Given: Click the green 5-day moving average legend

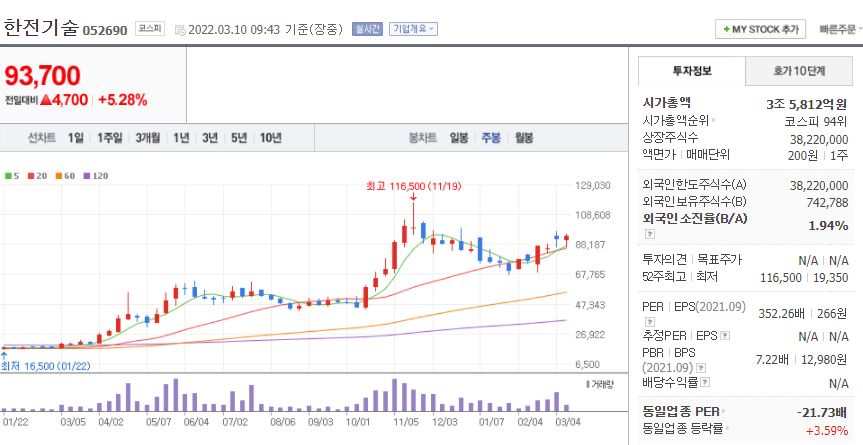Looking at the screenshot, I should click(x=12, y=176).
